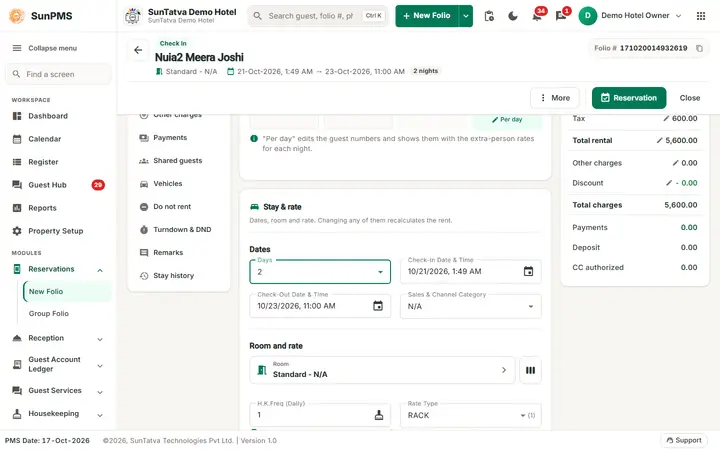Open the New Folio split-button arrow
This screenshot has width=720, height=450.
coord(466,16)
